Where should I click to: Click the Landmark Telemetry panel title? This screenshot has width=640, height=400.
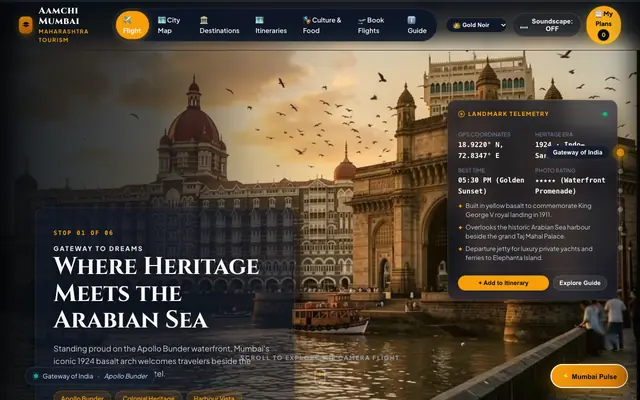[x=508, y=114]
